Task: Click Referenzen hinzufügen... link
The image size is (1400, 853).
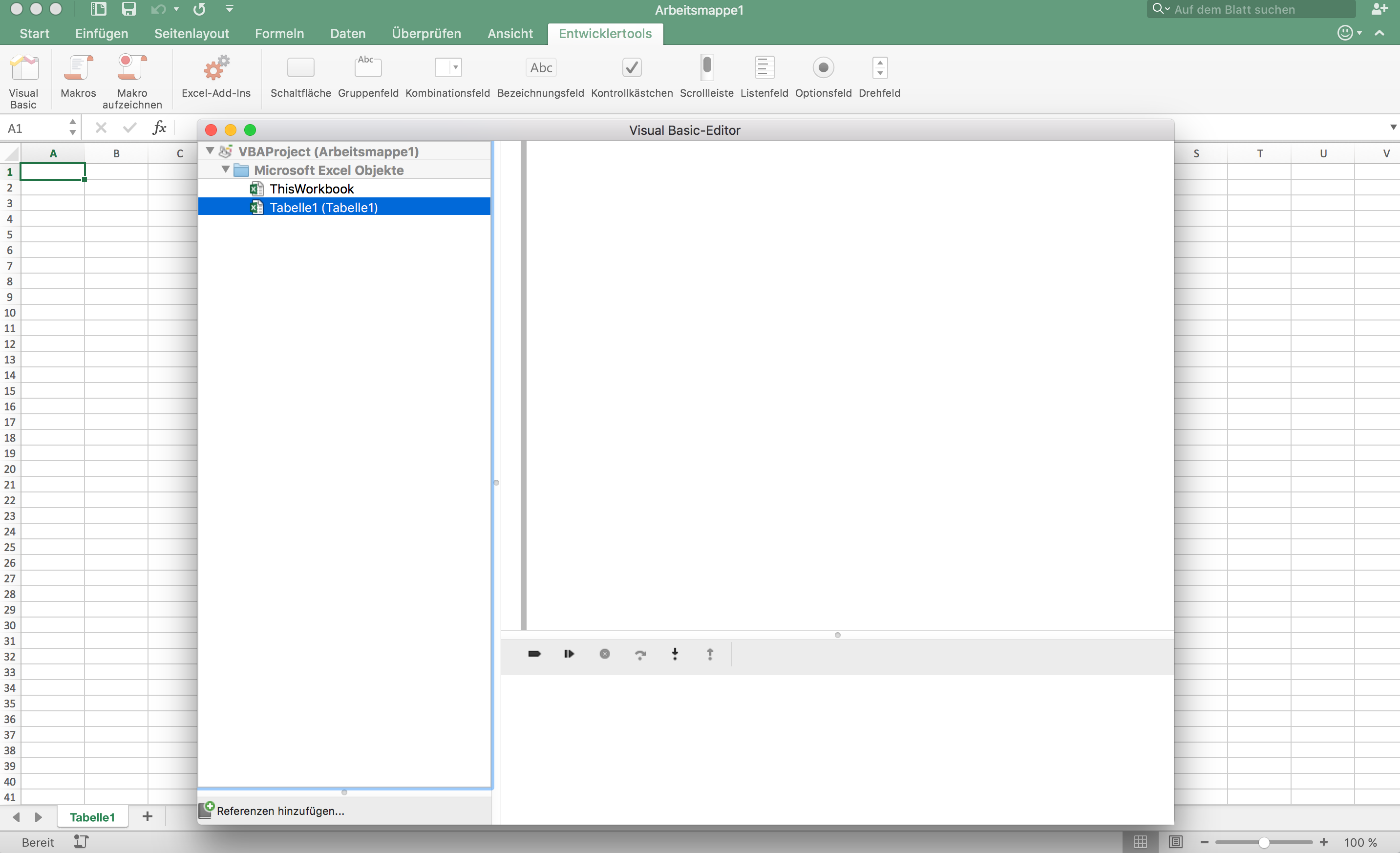Action: 280,810
